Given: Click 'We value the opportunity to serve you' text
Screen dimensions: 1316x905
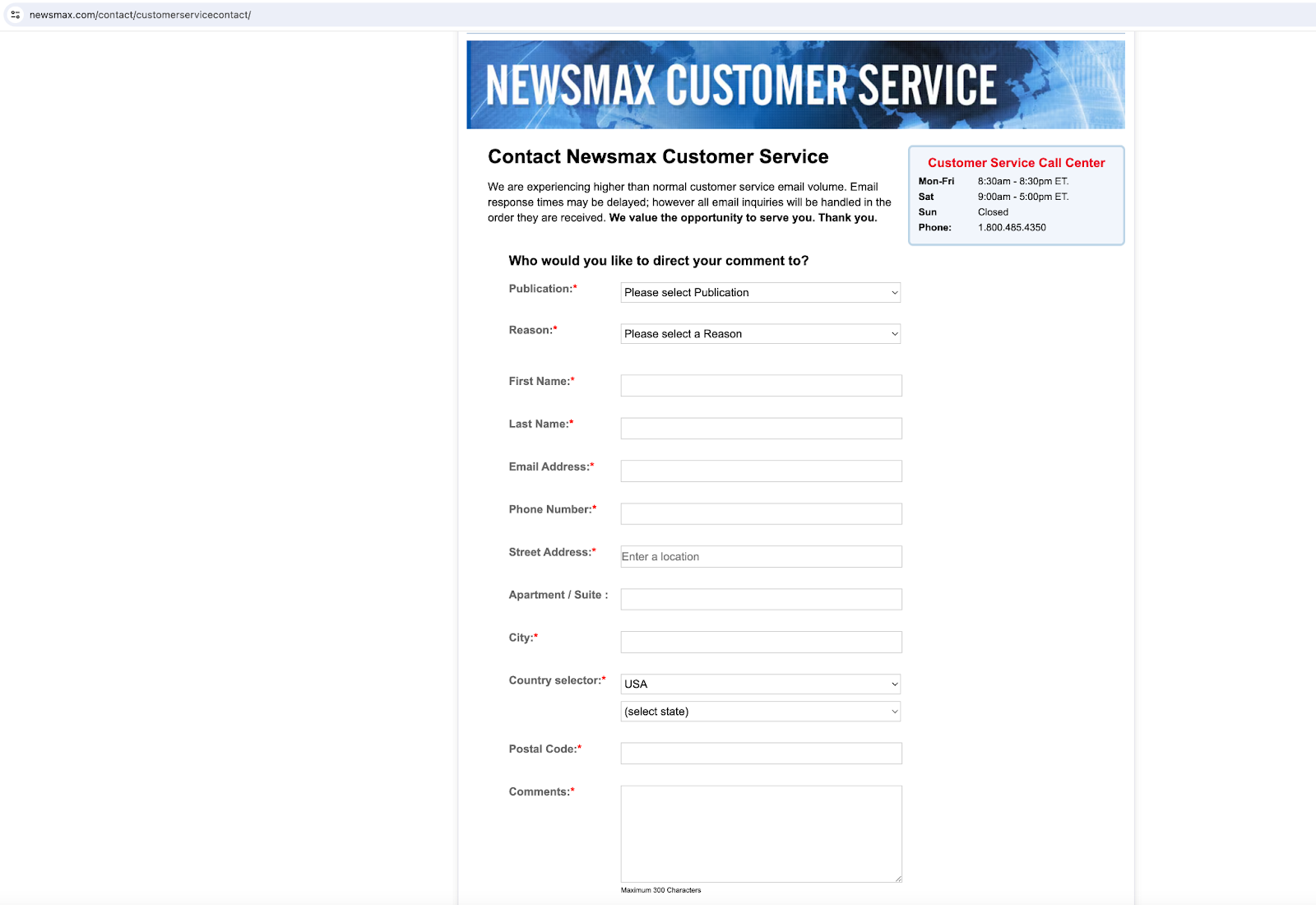Looking at the screenshot, I should click(711, 218).
